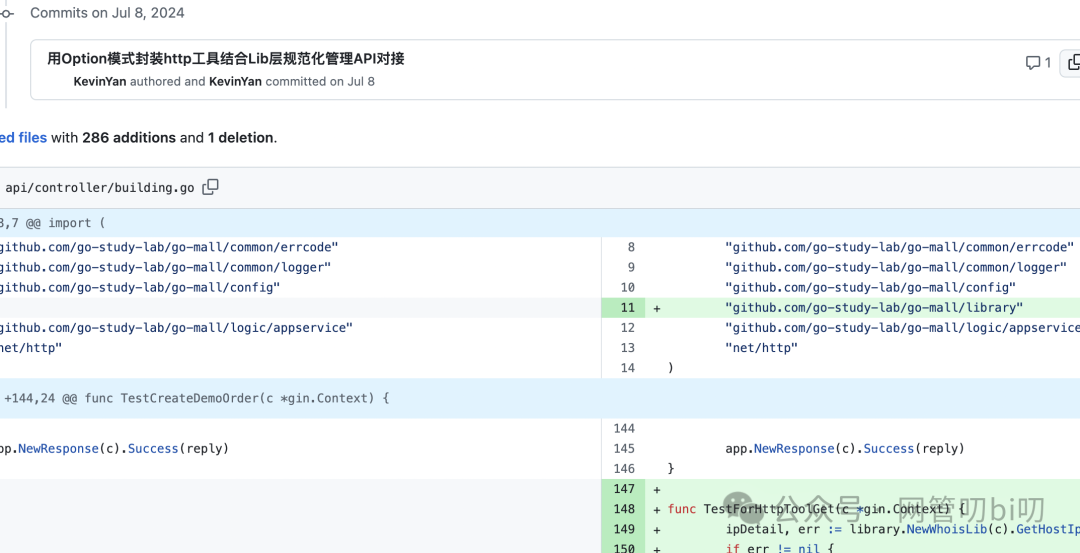Click file name api/controller/building.go
The height and width of the screenshot is (553, 1080).
(100, 187)
